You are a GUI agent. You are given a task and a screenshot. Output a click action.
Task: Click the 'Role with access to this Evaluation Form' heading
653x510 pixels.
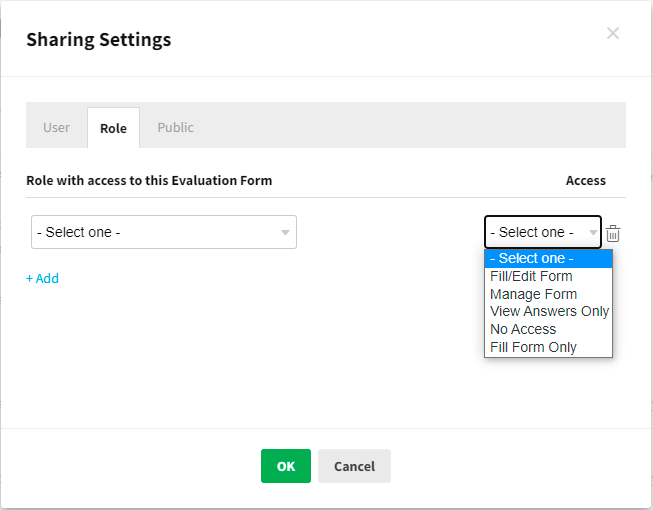(x=149, y=181)
